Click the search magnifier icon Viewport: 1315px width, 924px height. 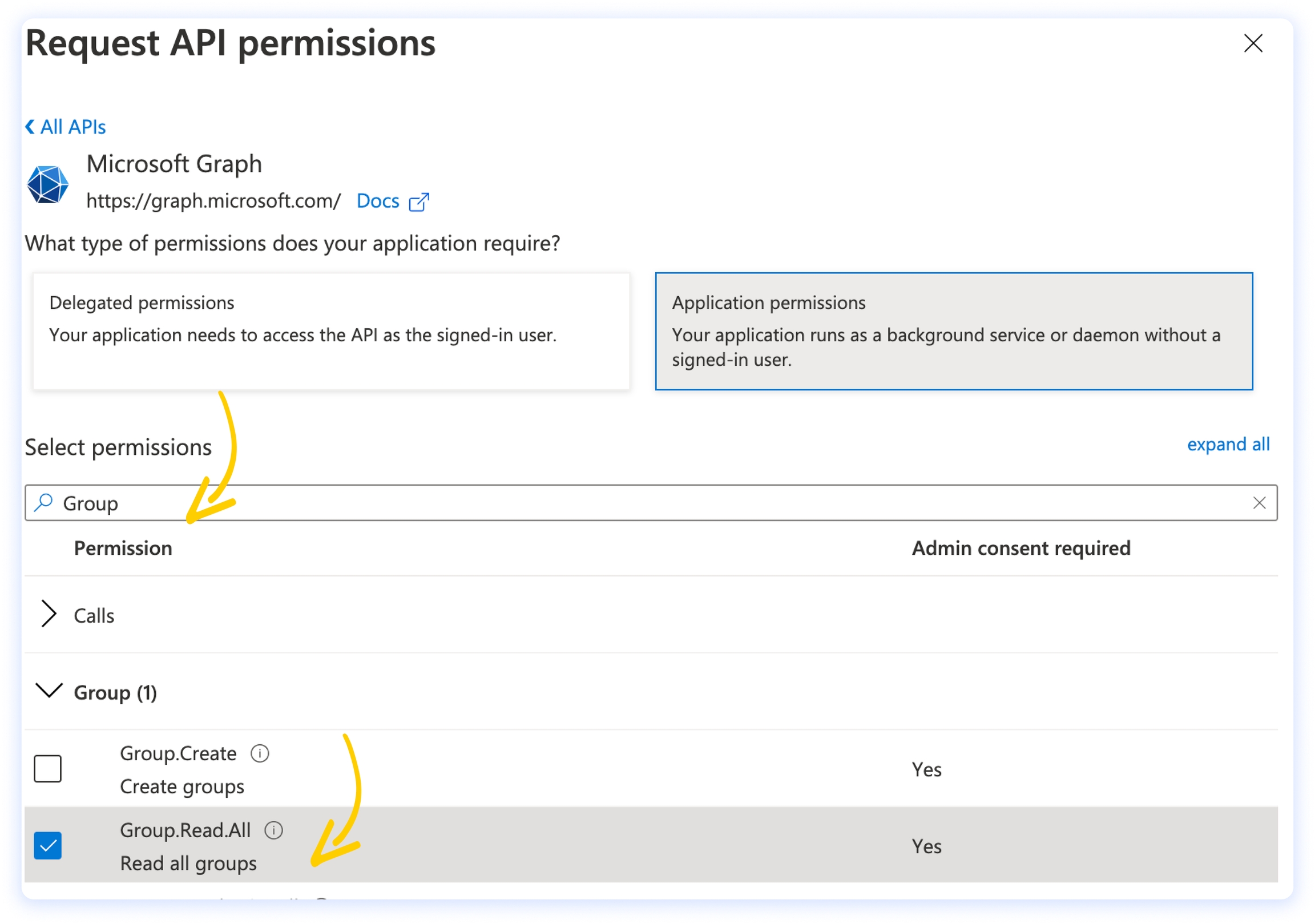[43, 503]
